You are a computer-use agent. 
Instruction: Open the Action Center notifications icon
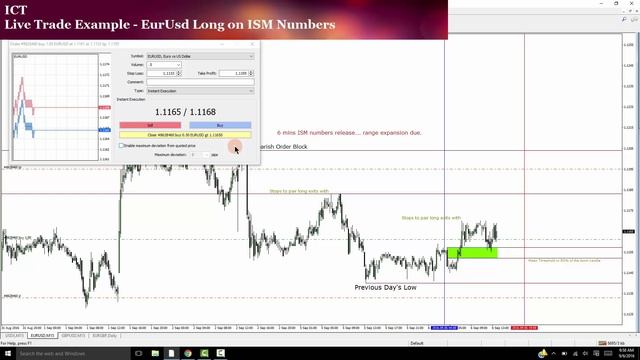(596, 353)
